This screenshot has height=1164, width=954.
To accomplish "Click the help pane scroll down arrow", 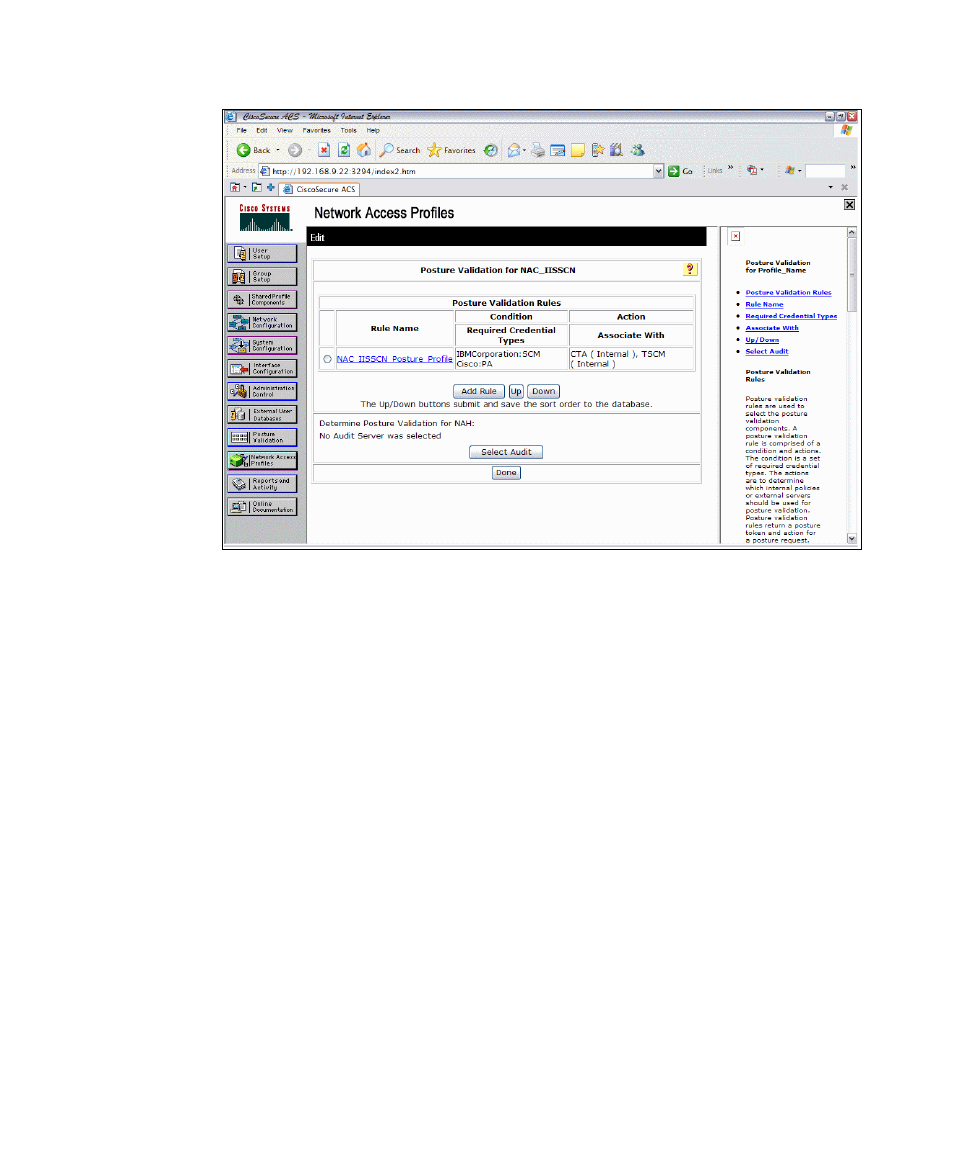I will (852, 538).
